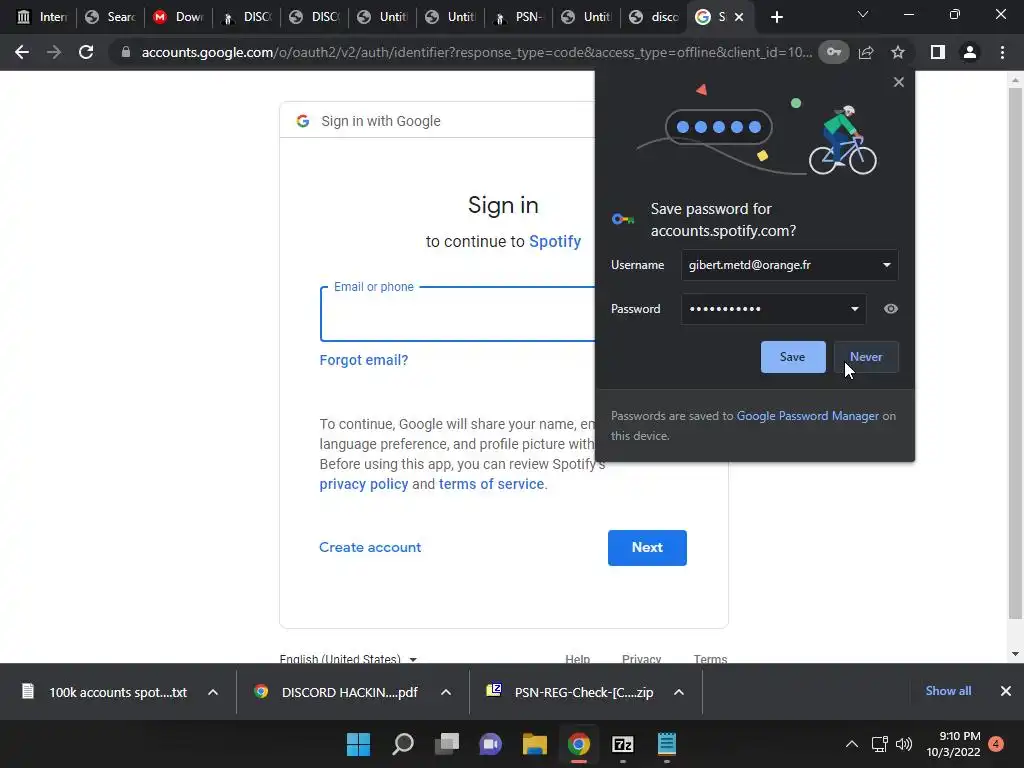Go forward using the browser forward arrow
The height and width of the screenshot is (768, 1024).
coord(54,52)
